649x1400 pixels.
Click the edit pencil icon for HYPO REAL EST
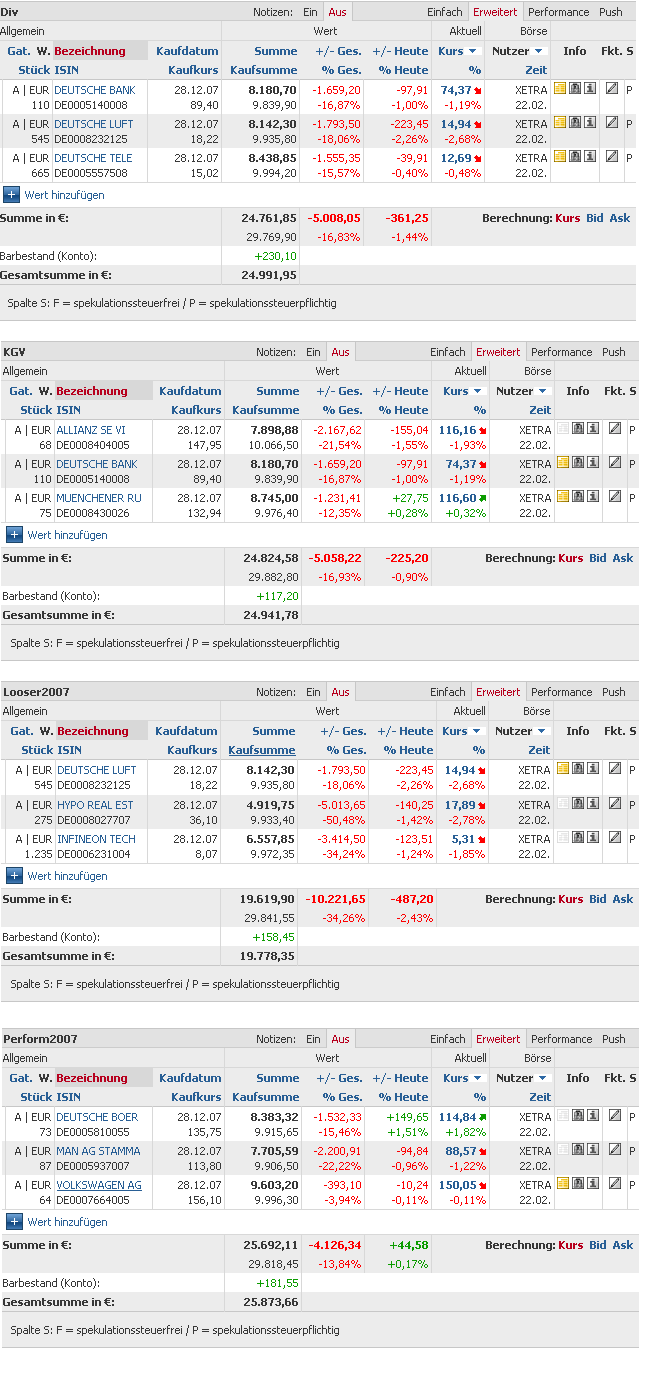tap(615, 803)
